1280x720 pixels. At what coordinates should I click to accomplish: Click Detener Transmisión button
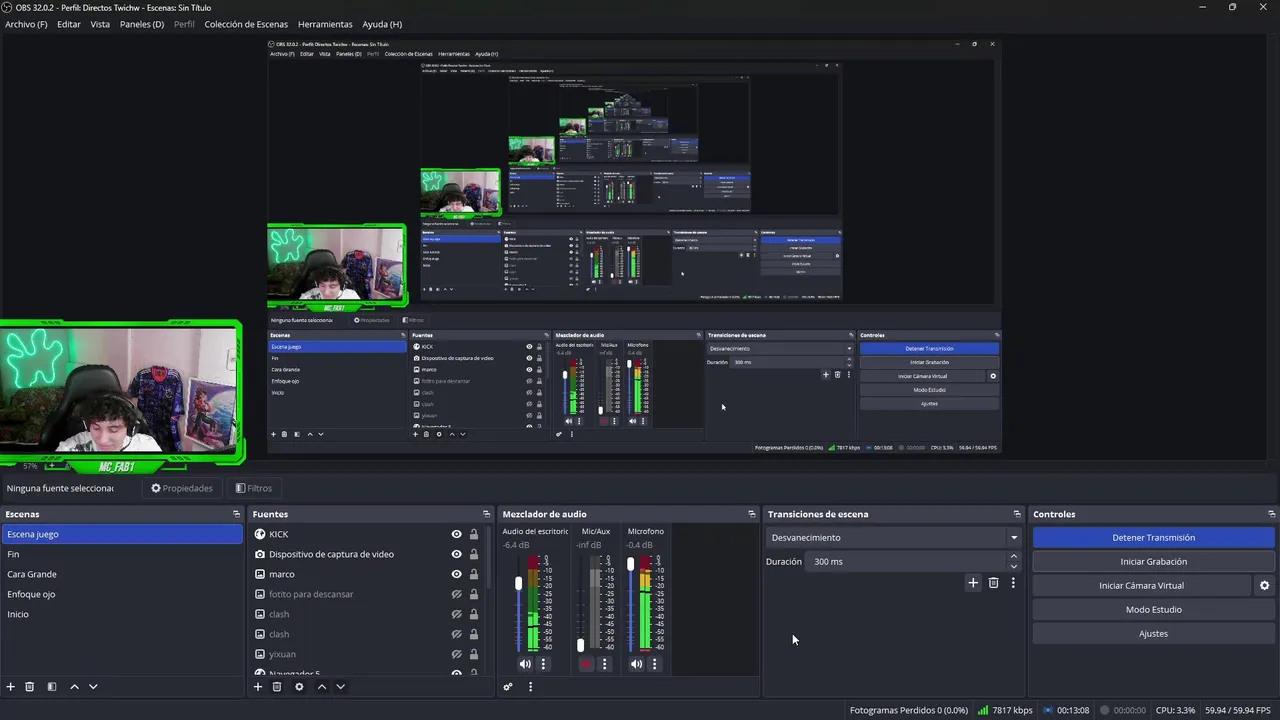tap(1153, 537)
